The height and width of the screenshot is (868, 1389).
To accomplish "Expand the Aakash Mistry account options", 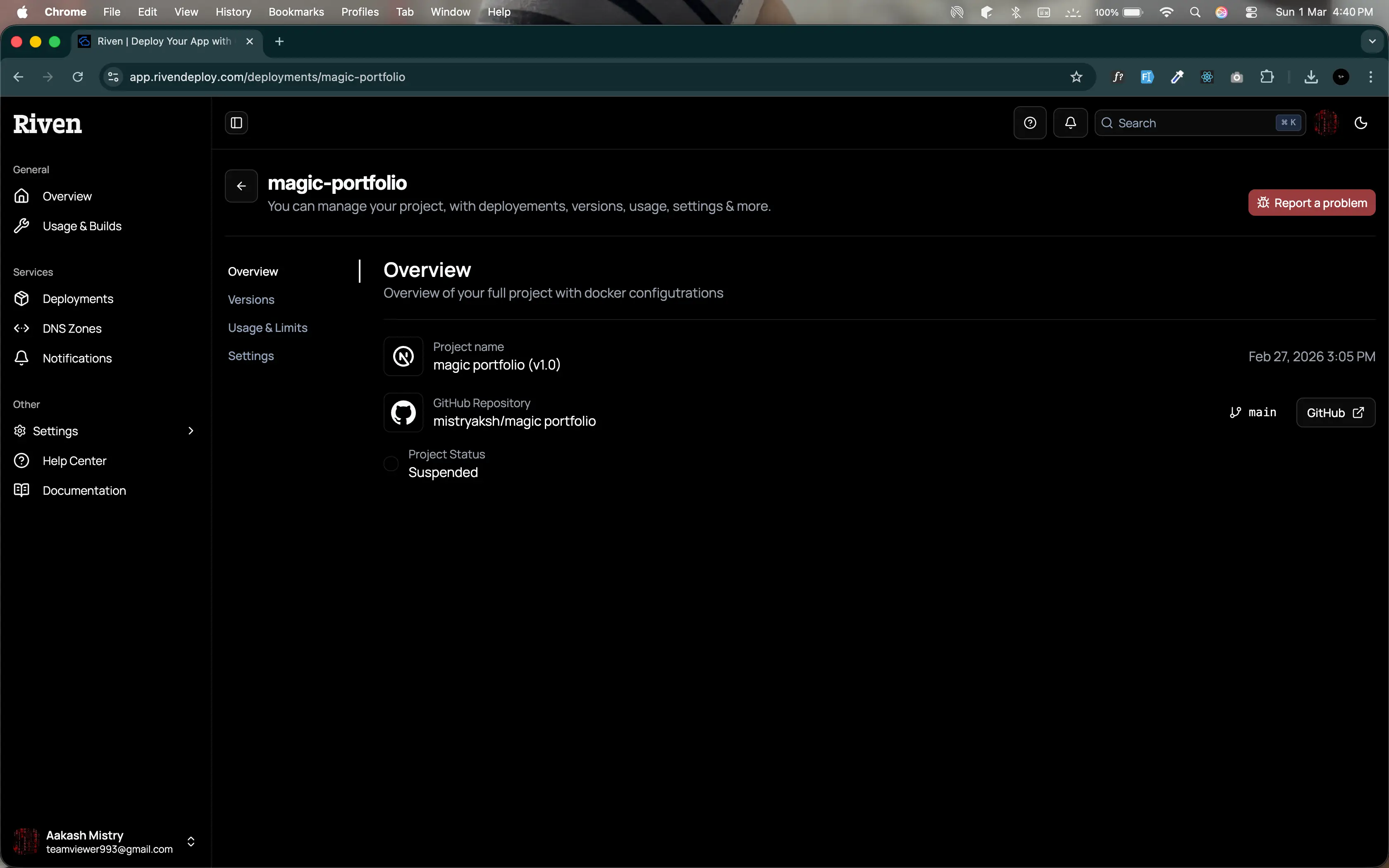I will coord(191,842).
